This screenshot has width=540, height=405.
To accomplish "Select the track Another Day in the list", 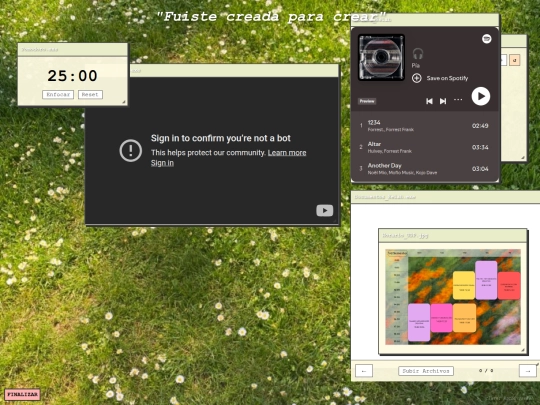I will coord(425,168).
